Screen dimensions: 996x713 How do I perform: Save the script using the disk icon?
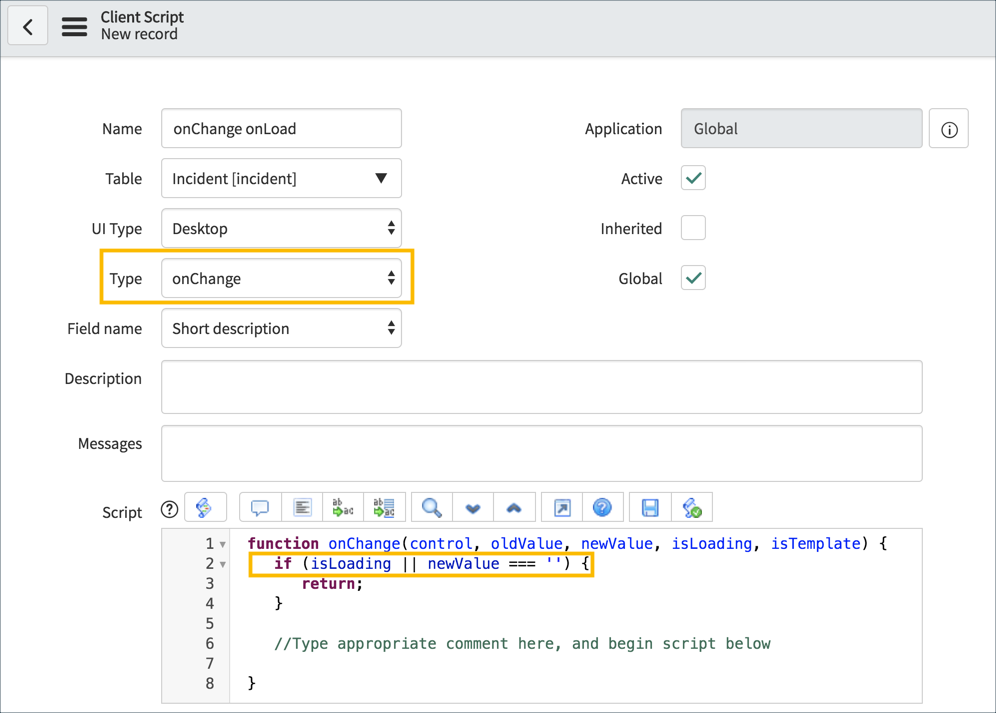coord(649,507)
